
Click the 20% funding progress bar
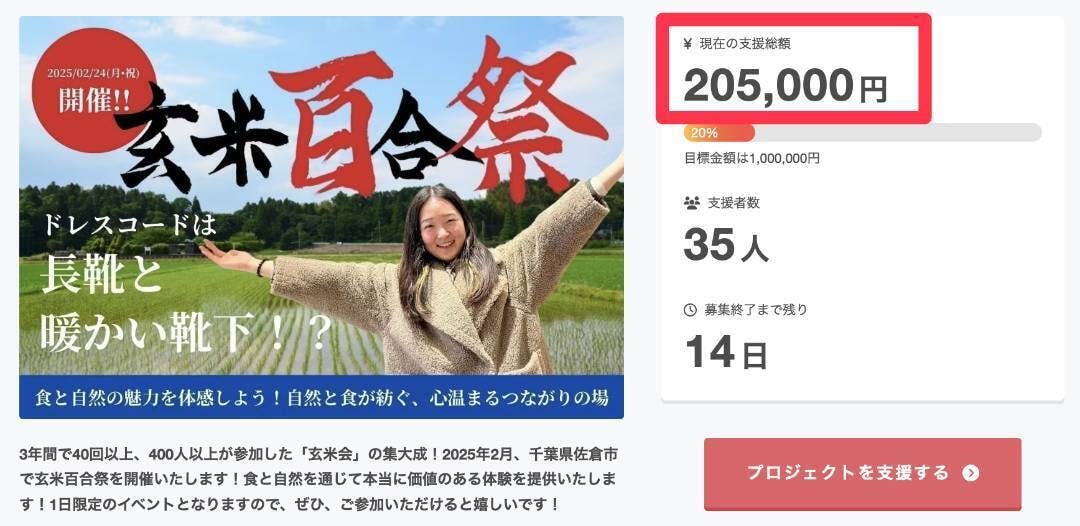coord(862,132)
